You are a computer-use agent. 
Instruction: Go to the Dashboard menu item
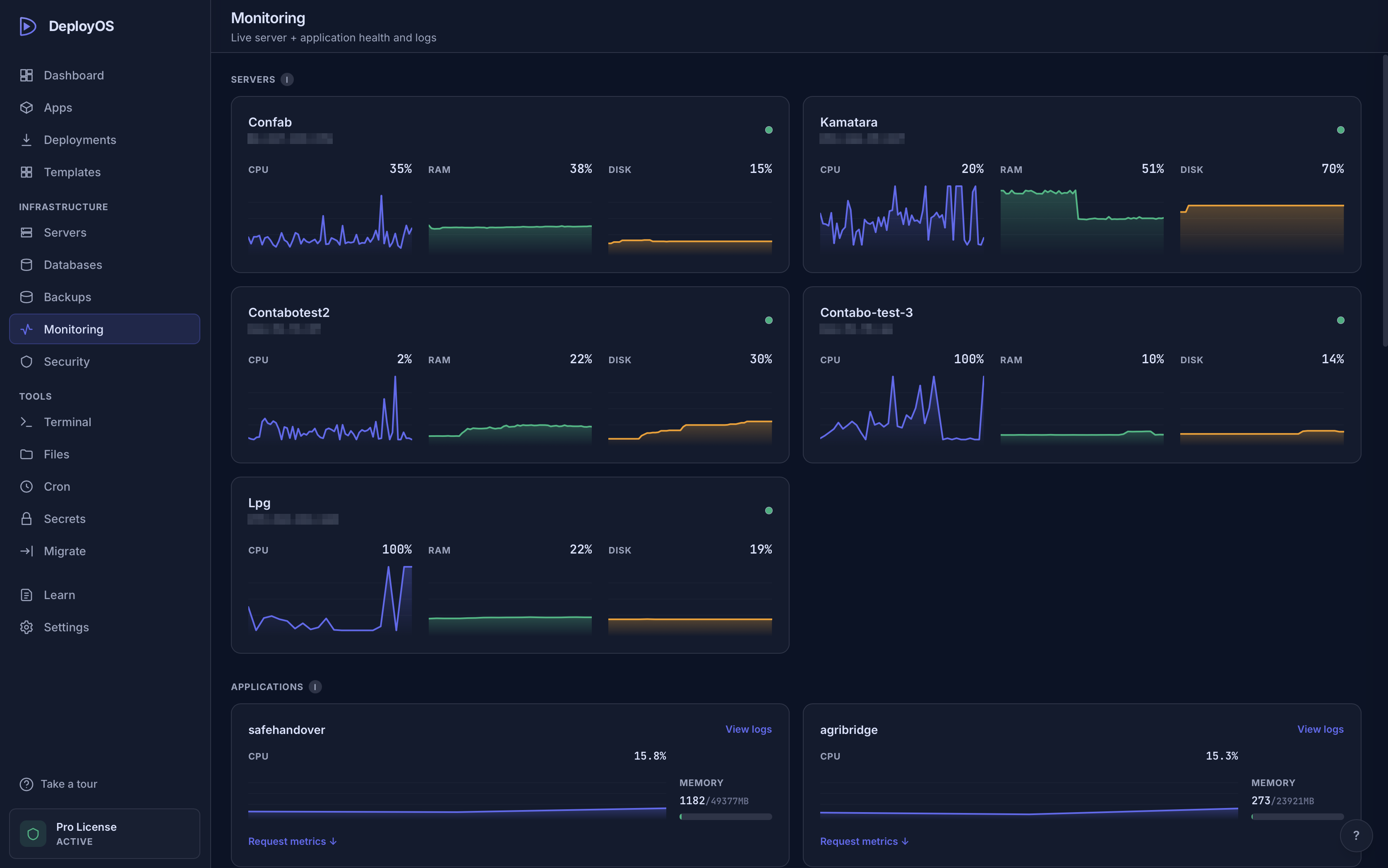coord(105,75)
